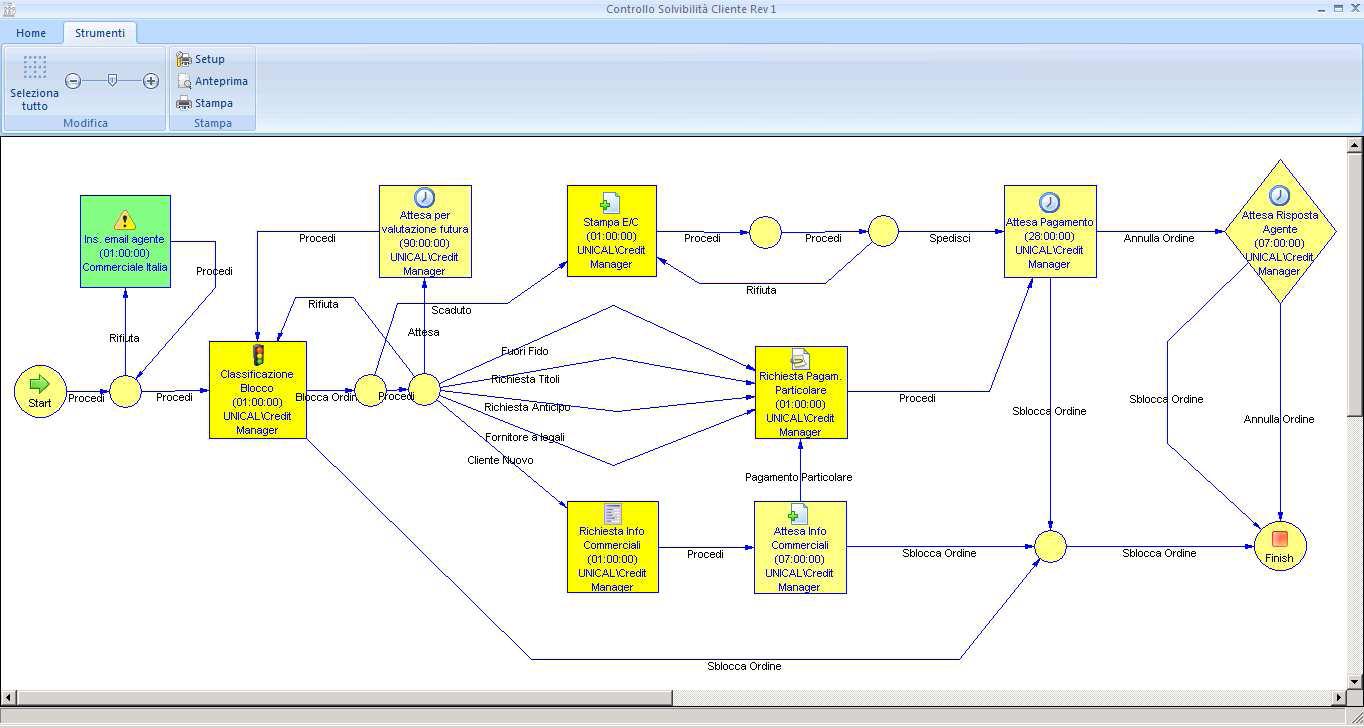Click the horizontal scrollbar left arrow

8,697
